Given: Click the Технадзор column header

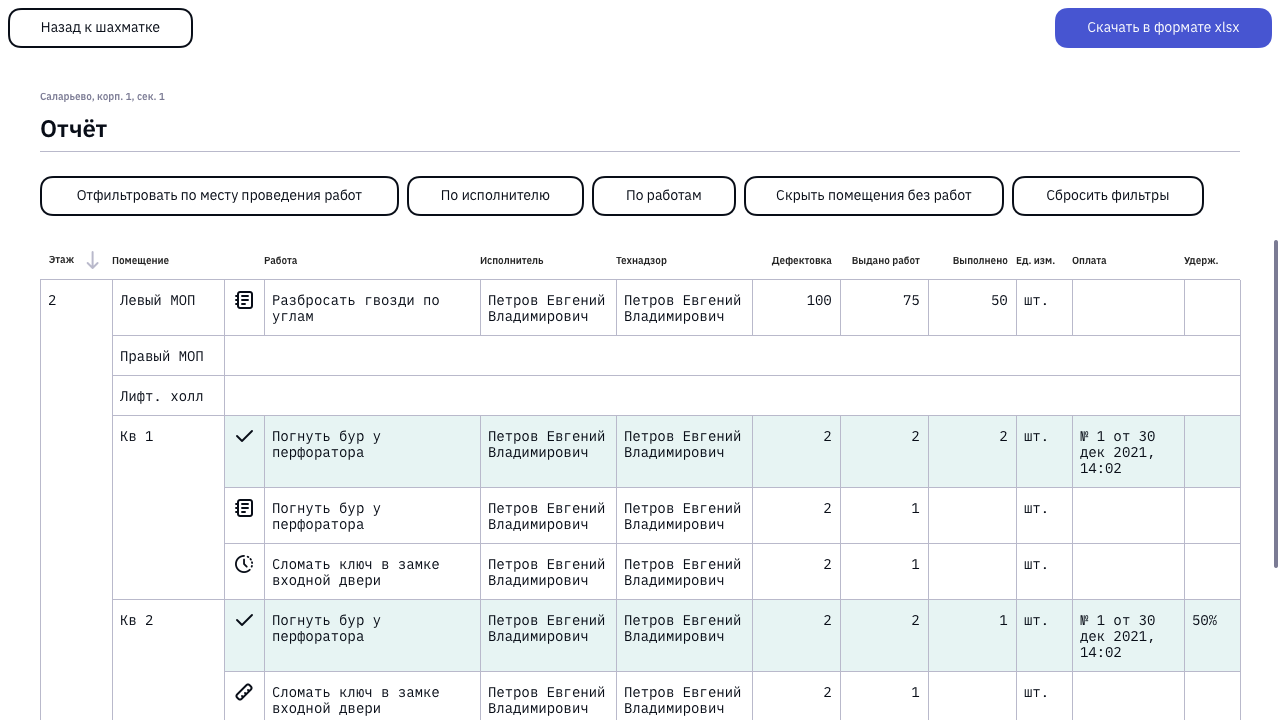Looking at the screenshot, I should pos(641,261).
